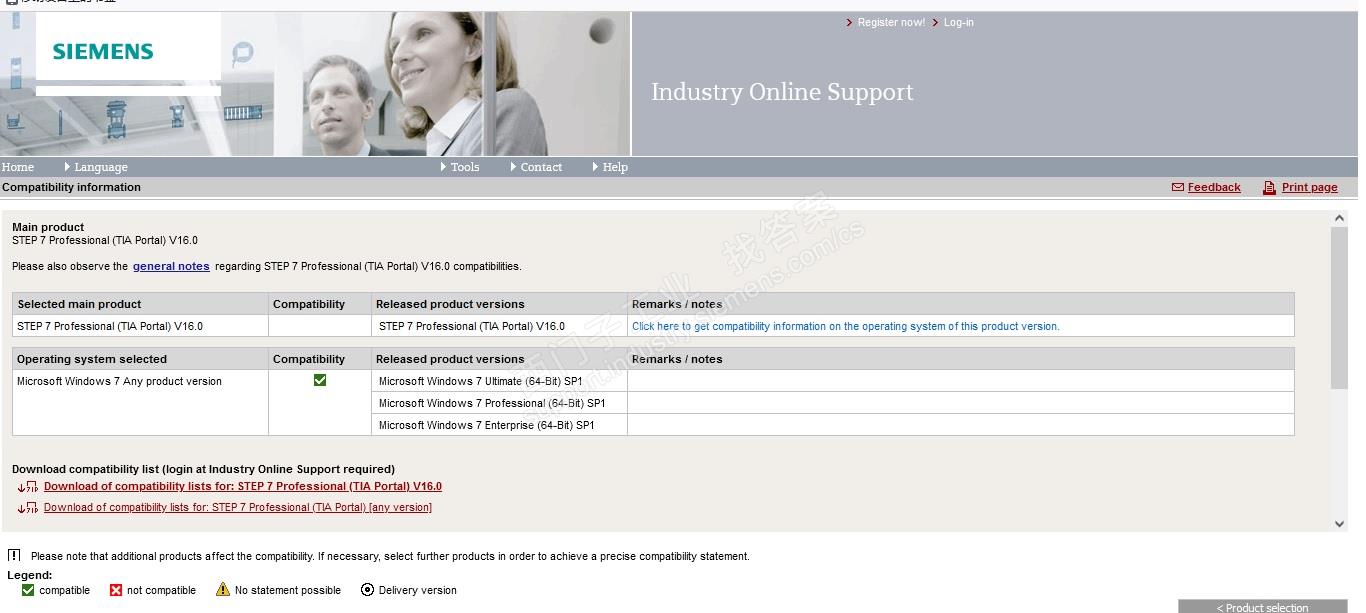
Task: Click the exclamation note icon above Legend
Action: click(x=14, y=555)
